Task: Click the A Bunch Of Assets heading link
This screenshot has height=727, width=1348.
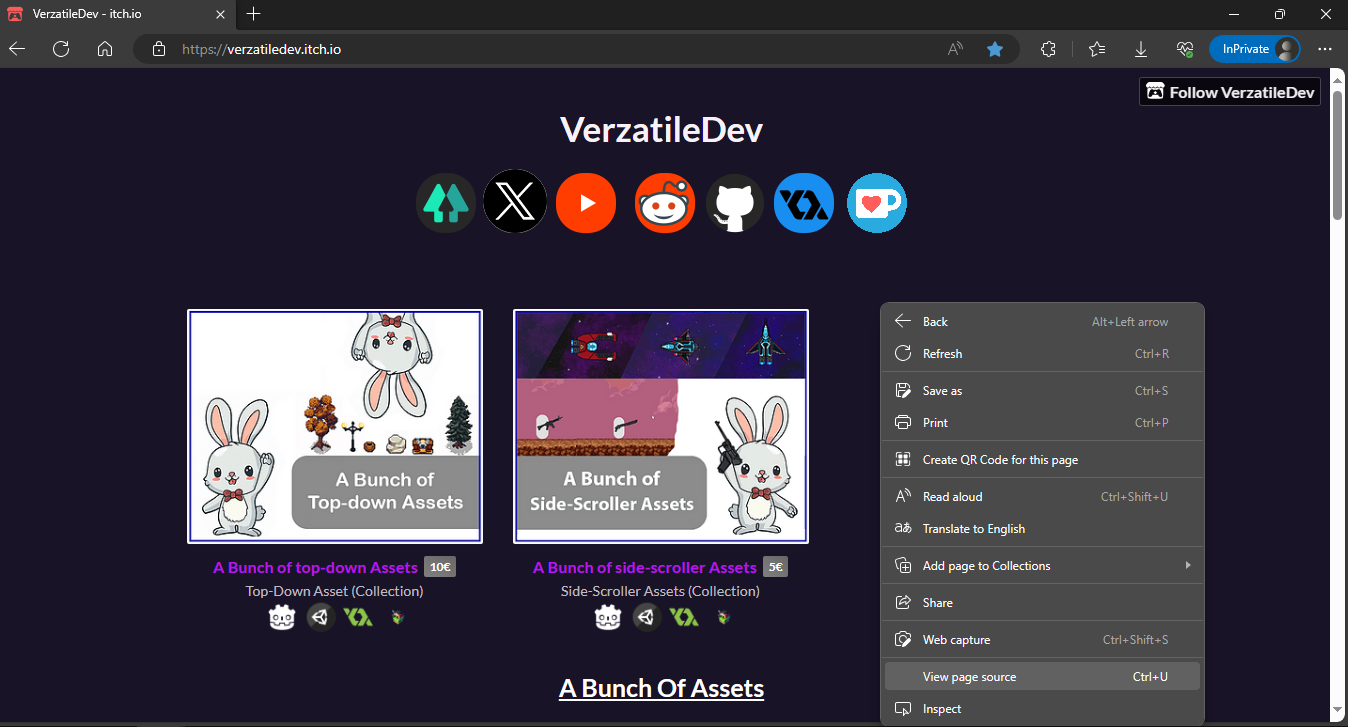Action: point(661,688)
